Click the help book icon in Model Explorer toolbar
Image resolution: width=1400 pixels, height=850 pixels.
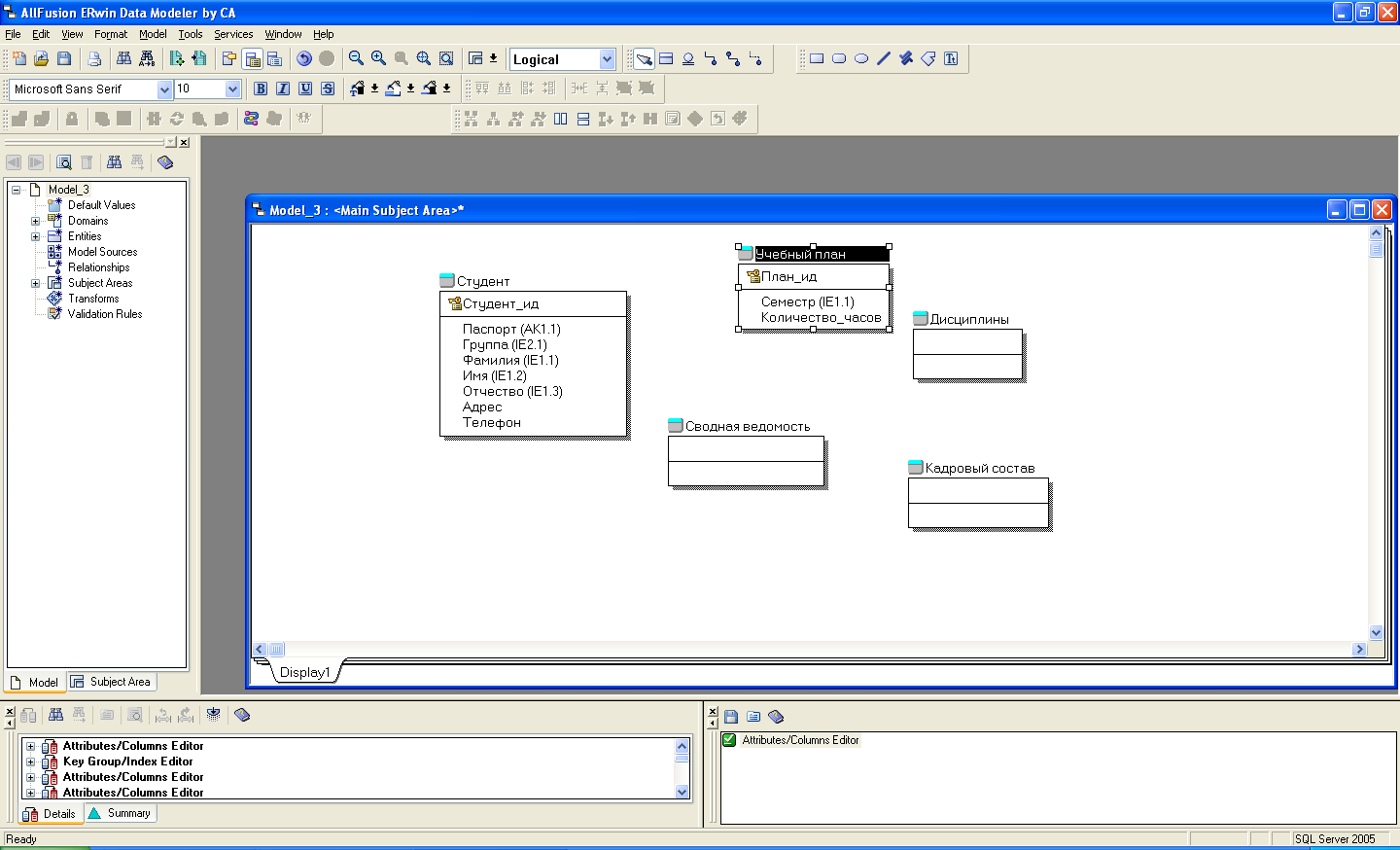[165, 162]
